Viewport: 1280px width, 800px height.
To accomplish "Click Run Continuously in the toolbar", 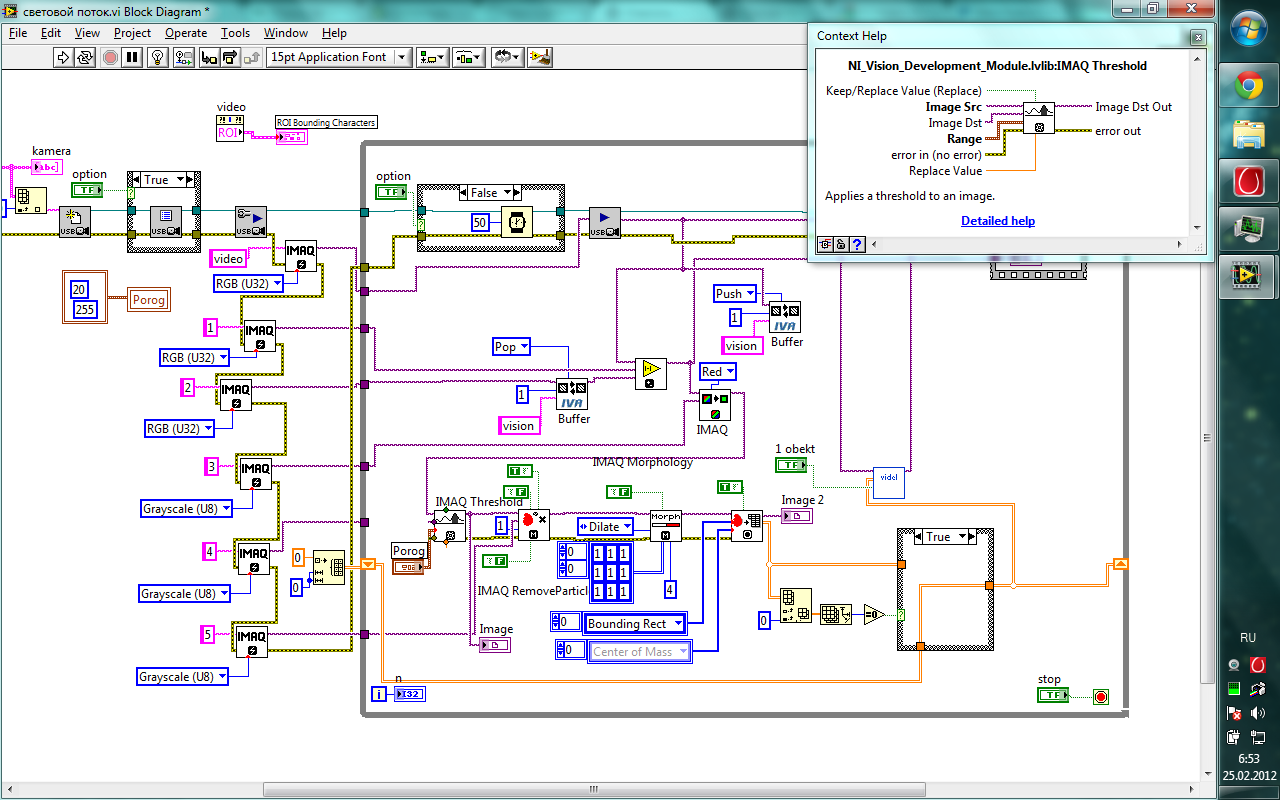I will pos(86,57).
